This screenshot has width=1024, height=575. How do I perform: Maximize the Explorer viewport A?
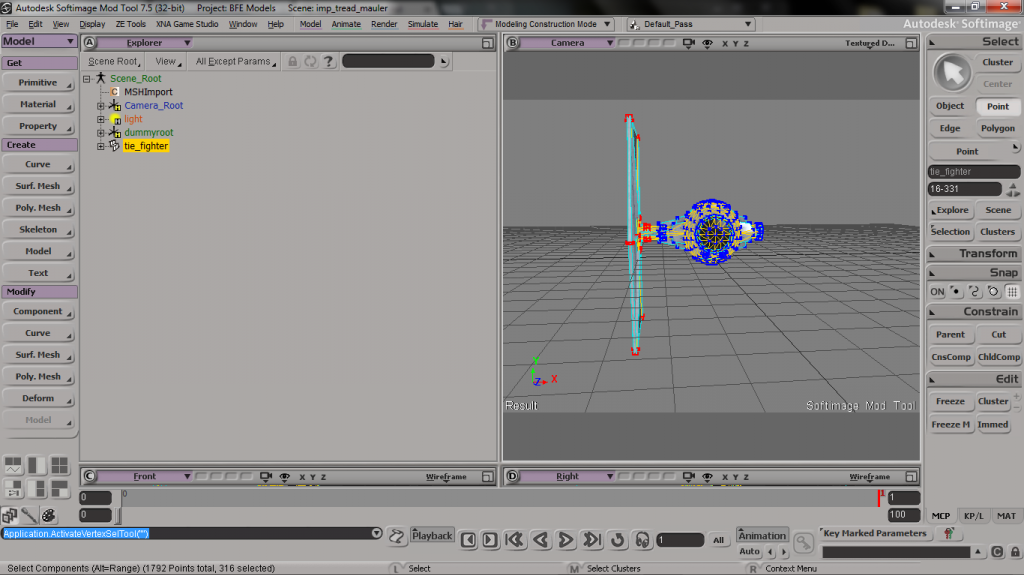click(487, 43)
